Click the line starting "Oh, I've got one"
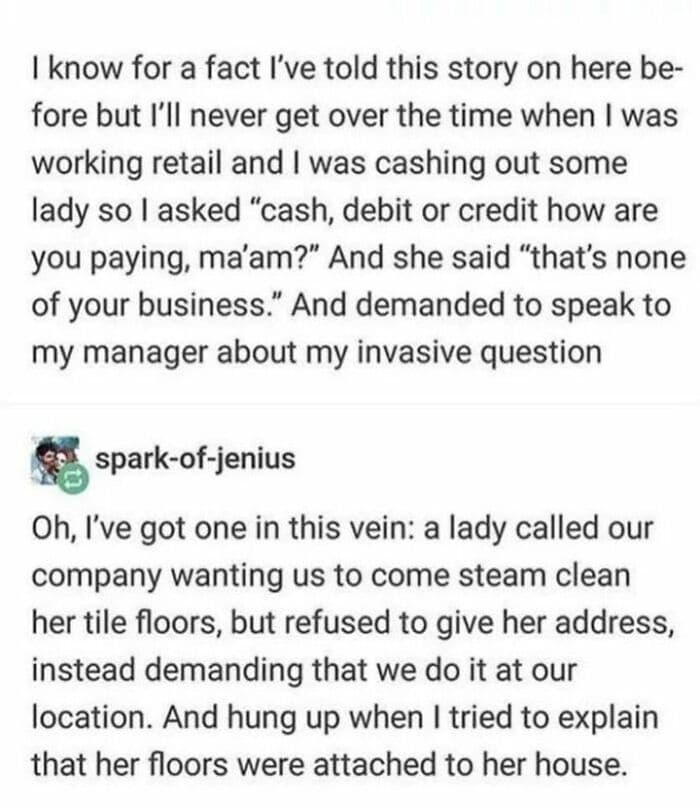700x806 pixels. (x=342, y=528)
